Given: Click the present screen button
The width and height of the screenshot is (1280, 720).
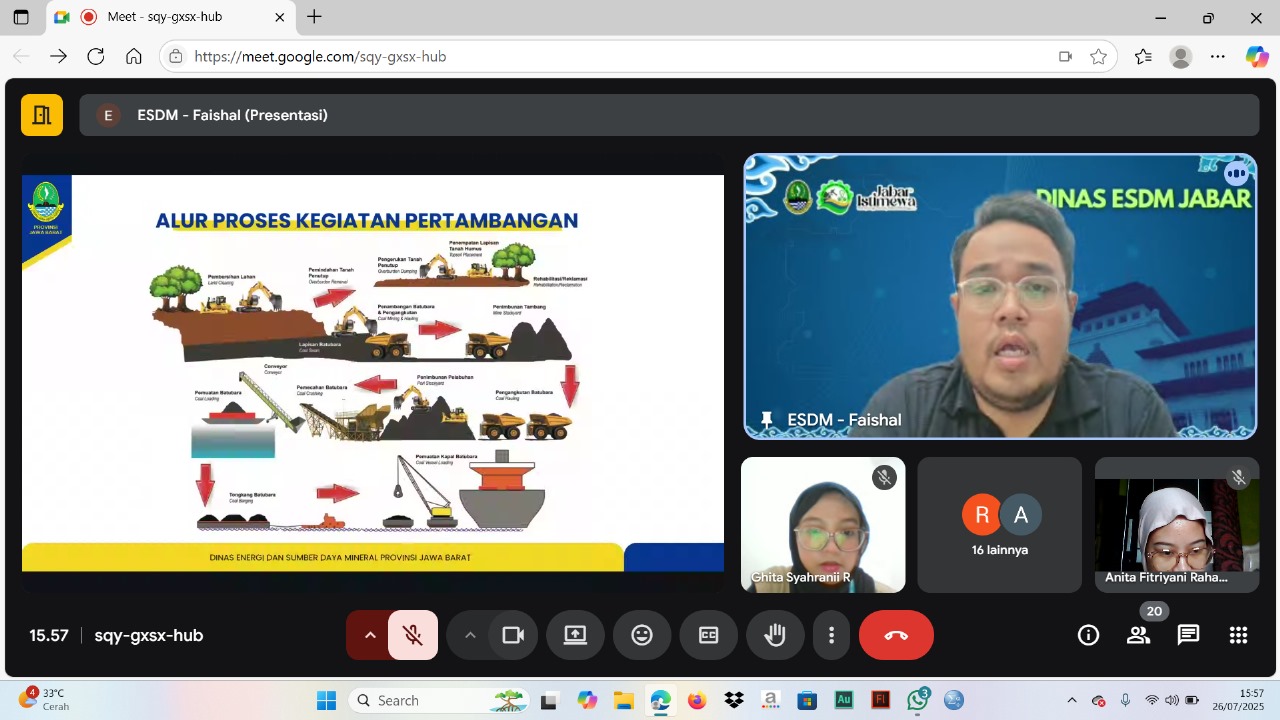Looking at the screenshot, I should 575,635.
